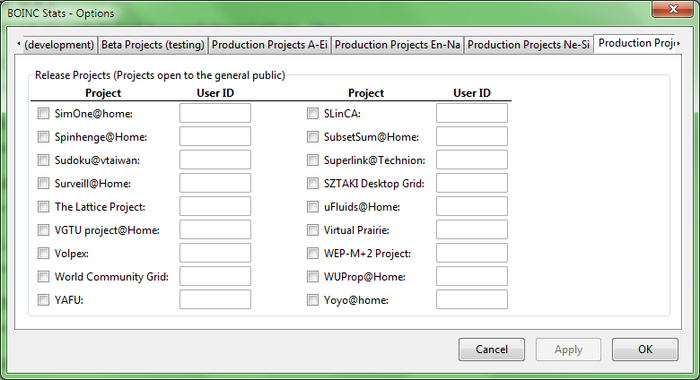Click the Yoyo@home User ID field
Image resolution: width=700 pixels, height=380 pixels.
tap(472, 299)
